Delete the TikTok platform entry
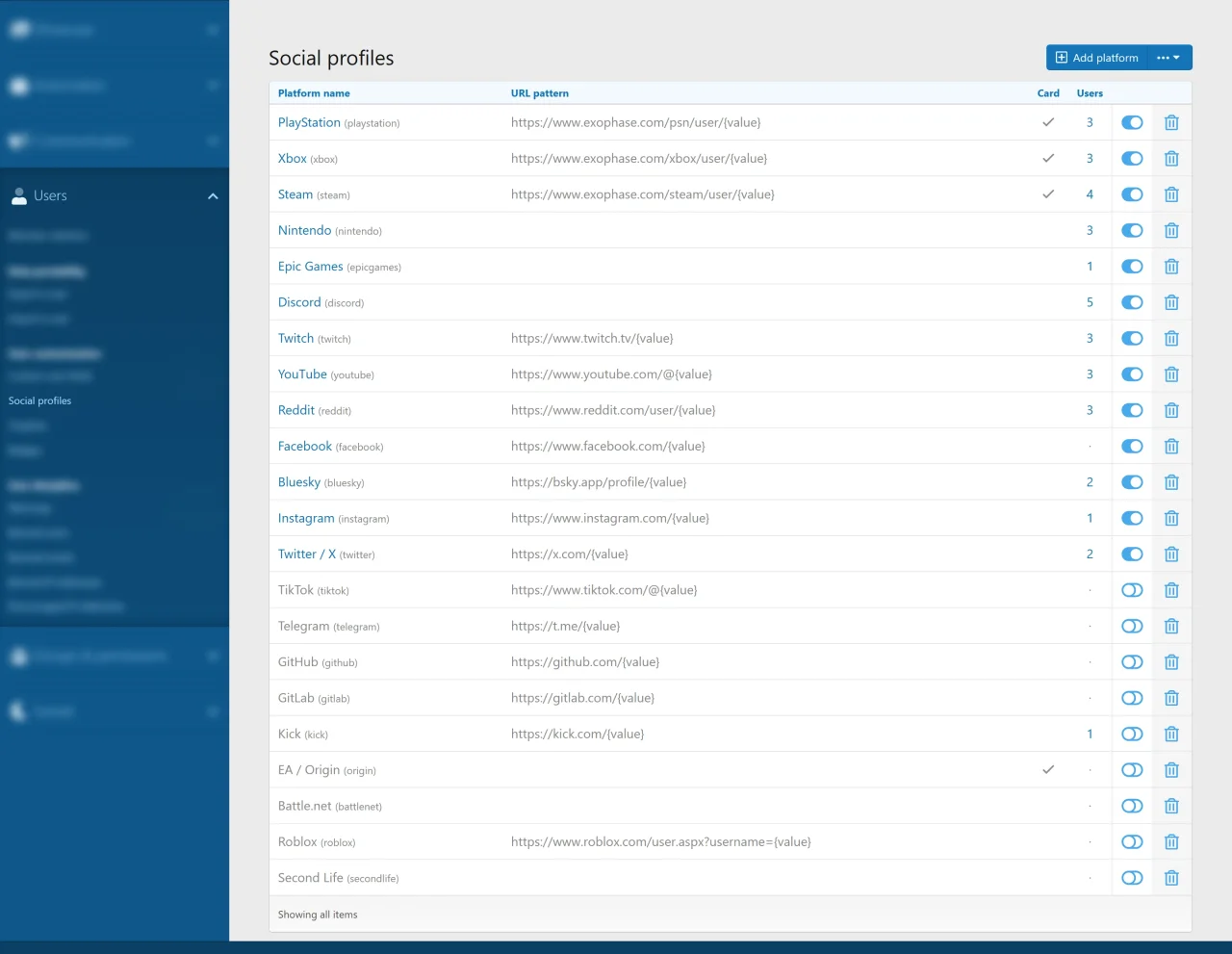The image size is (1232, 954). (1171, 590)
